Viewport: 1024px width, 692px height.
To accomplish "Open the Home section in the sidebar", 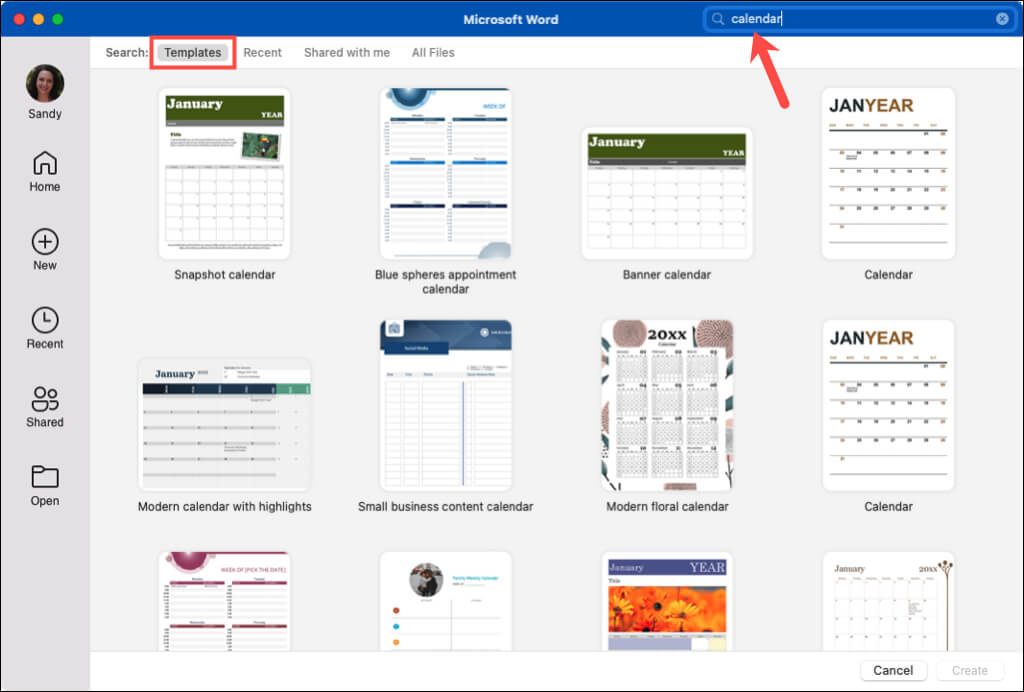I will [x=44, y=171].
